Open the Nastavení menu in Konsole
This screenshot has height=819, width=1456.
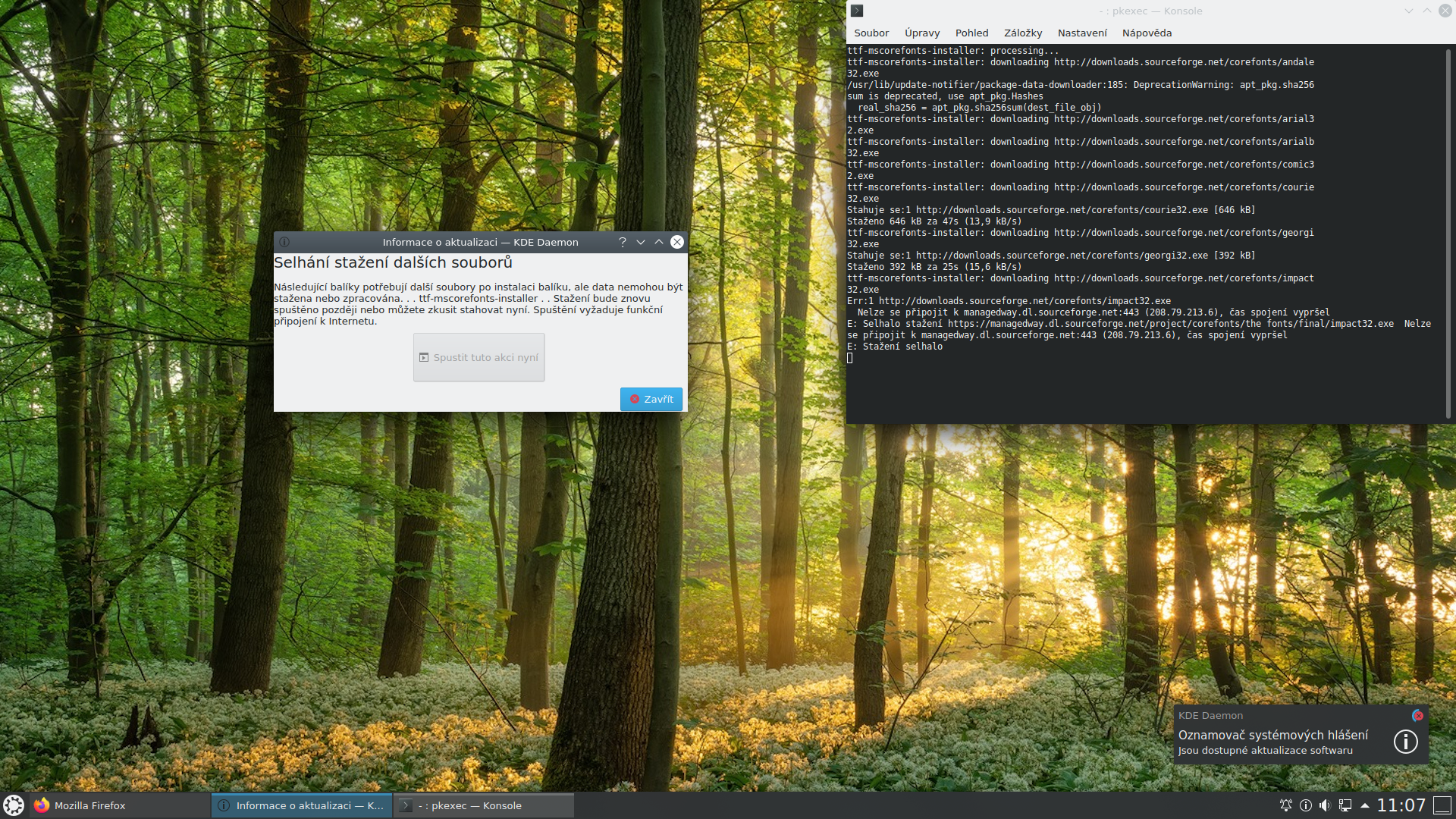pos(1082,33)
